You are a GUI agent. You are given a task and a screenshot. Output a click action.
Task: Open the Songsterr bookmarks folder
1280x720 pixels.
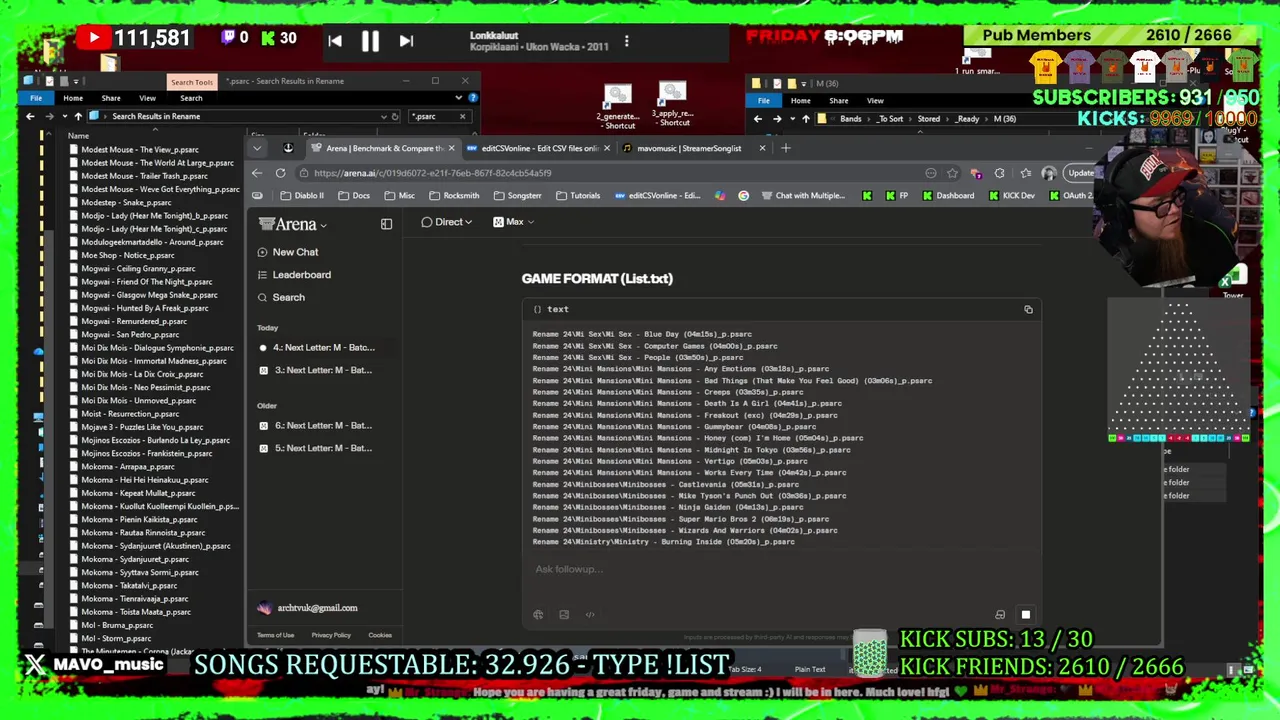coord(517,196)
